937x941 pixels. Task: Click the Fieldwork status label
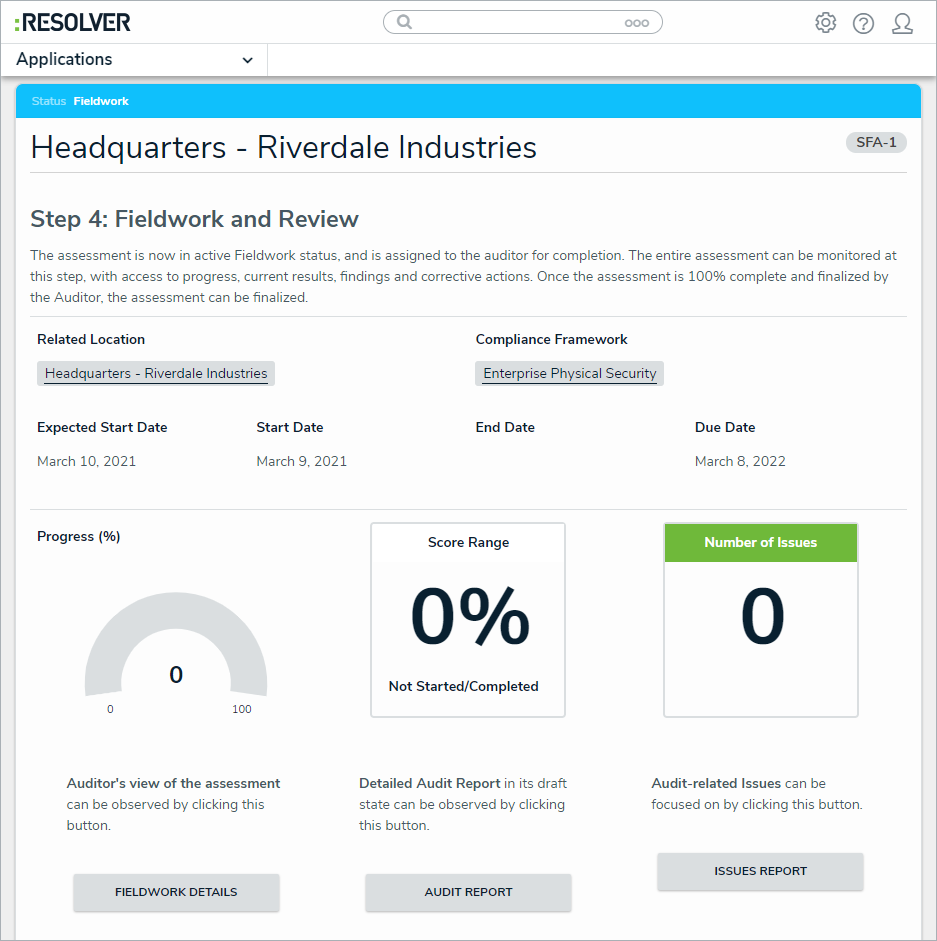coord(101,101)
